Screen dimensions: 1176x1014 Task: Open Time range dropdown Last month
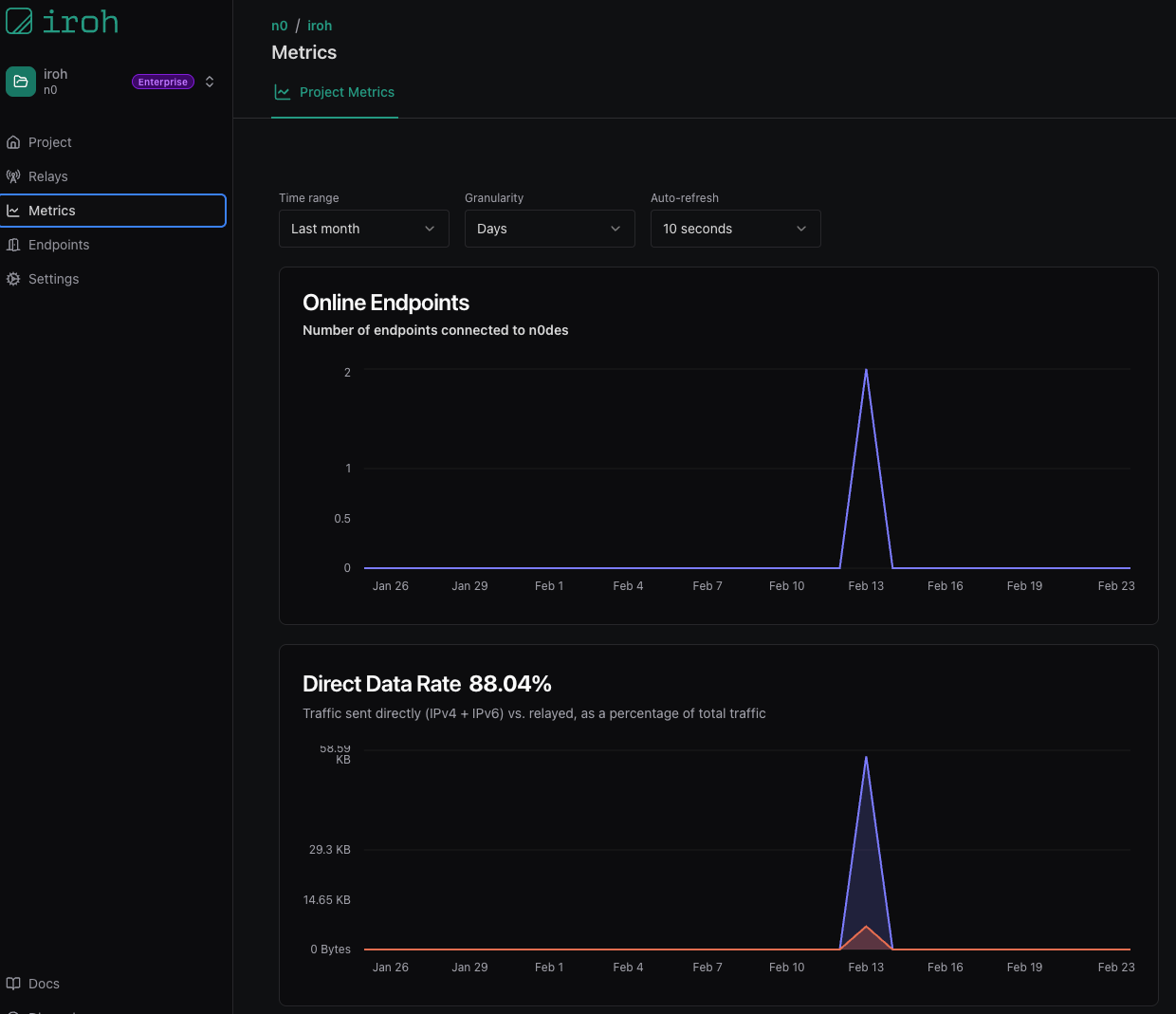point(364,229)
